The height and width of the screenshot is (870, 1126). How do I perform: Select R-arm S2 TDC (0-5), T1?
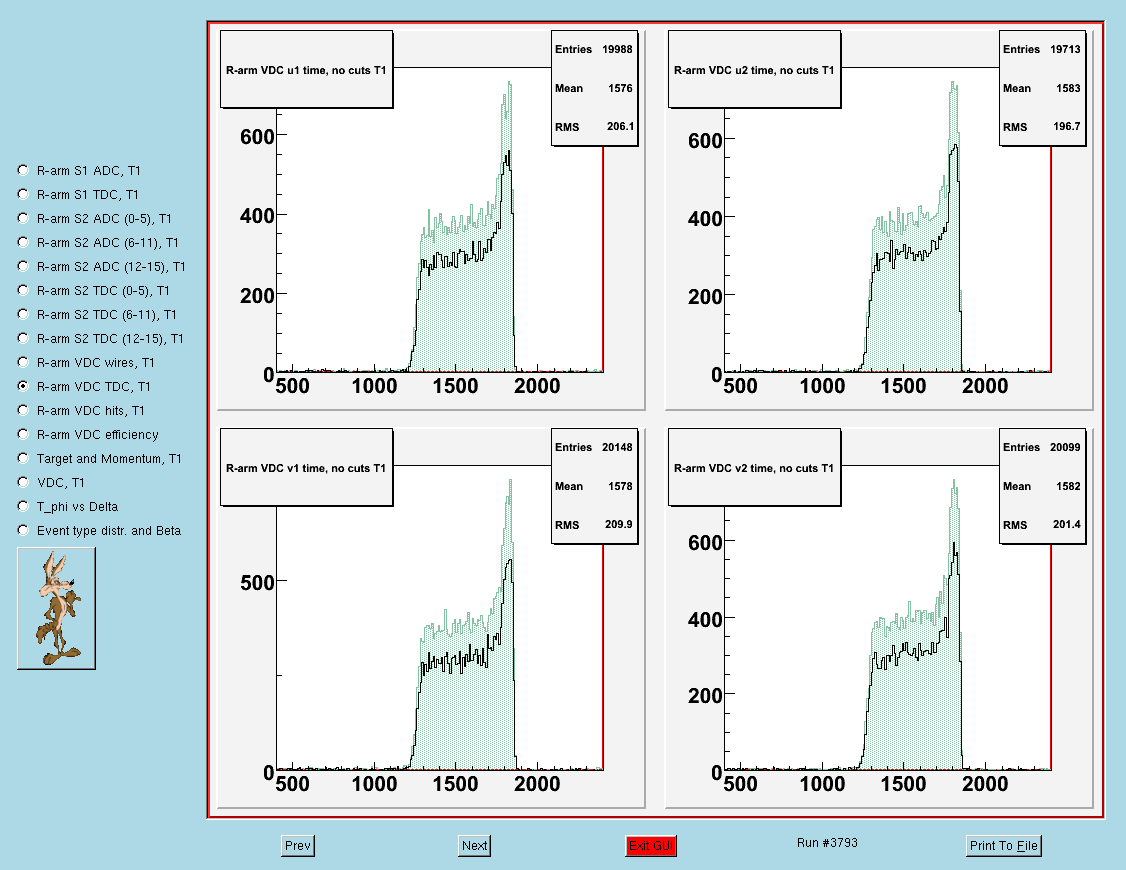[23, 291]
